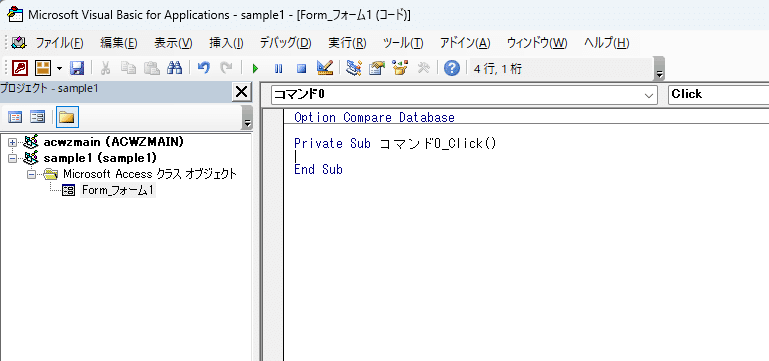Run the Sub with the green play icon
The height and width of the screenshot is (361, 769).
[x=255, y=68]
